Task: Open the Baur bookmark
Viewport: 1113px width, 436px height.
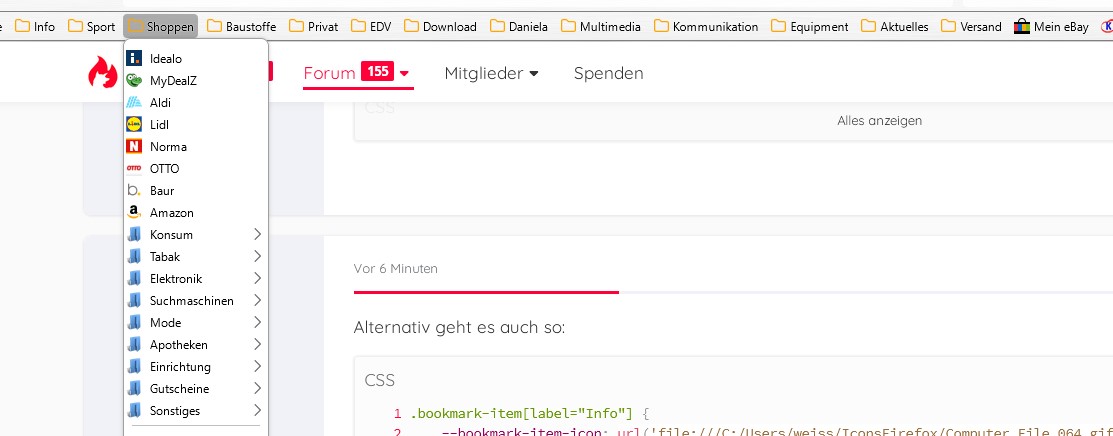Action: (161, 191)
